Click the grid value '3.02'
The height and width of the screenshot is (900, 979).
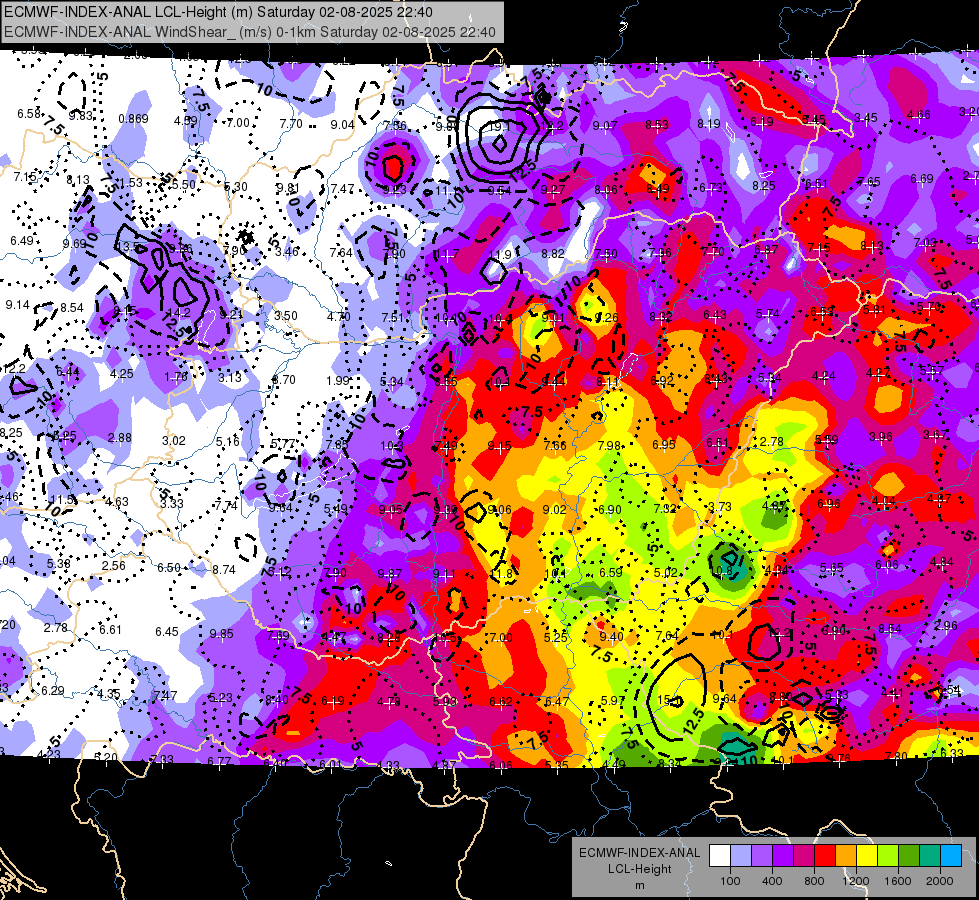[x=174, y=440]
